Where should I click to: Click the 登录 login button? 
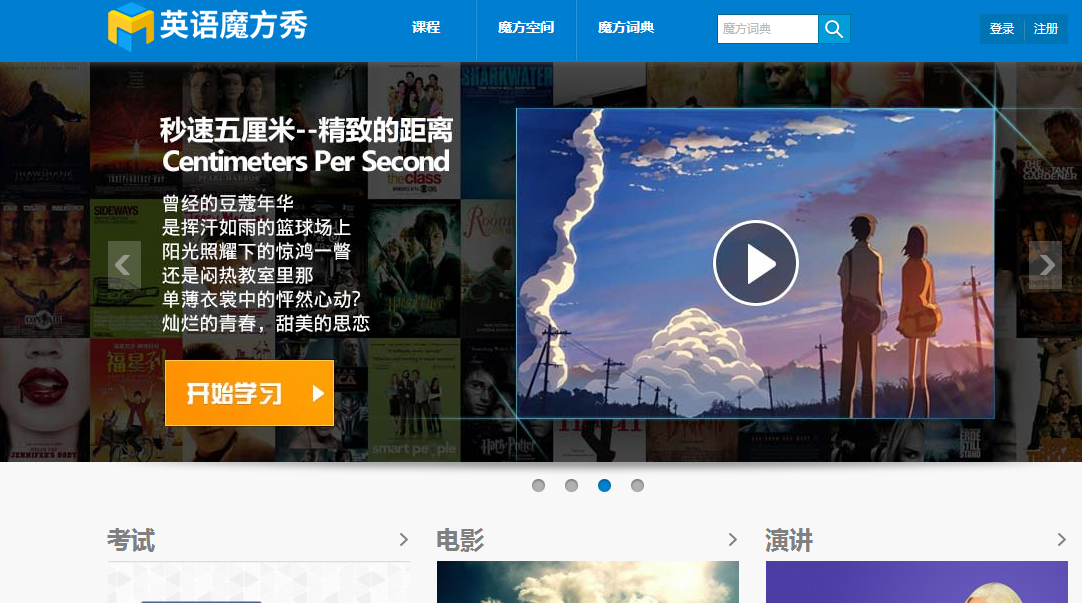(x=1001, y=29)
